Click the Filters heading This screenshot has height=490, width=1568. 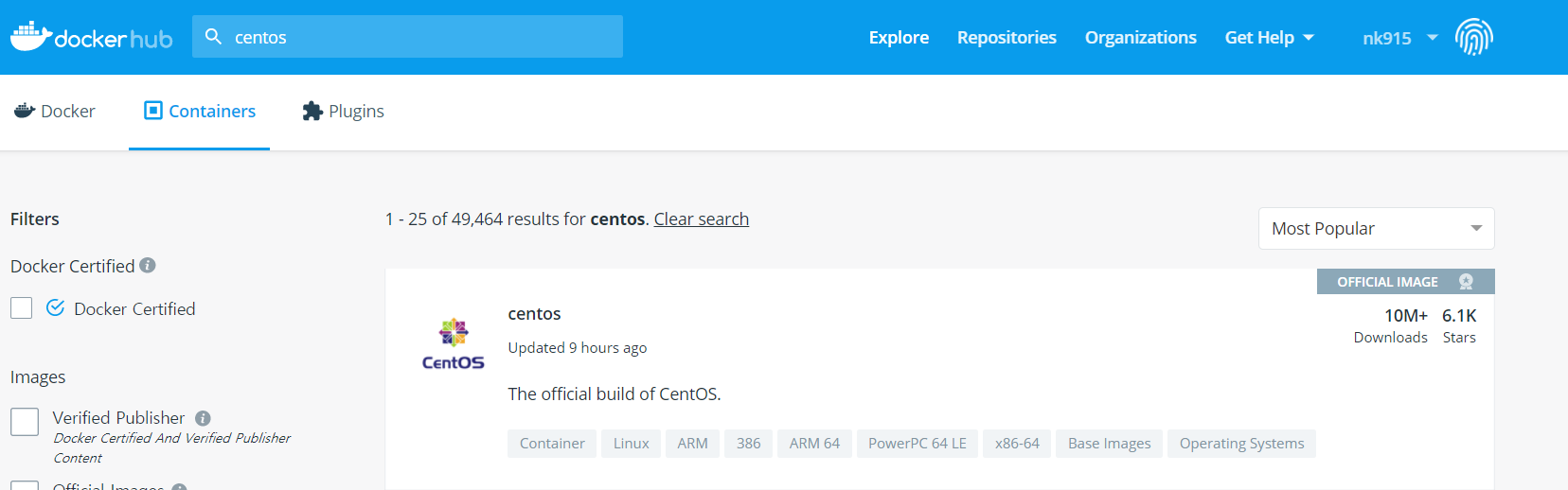point(35,219)
